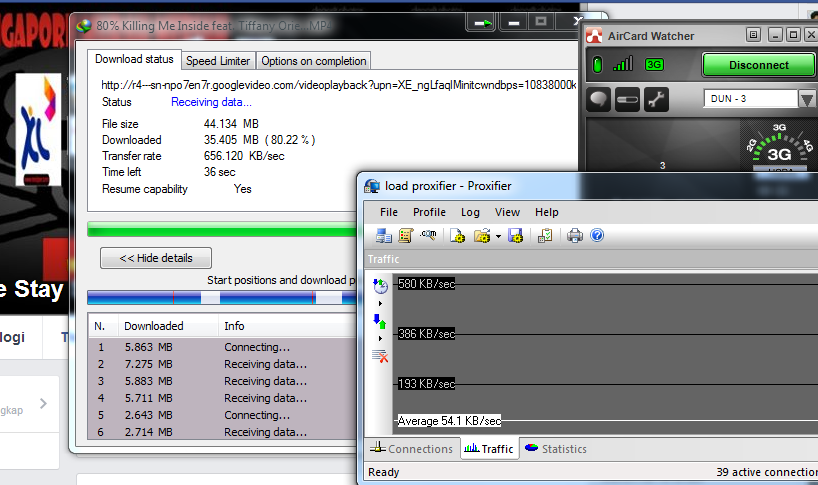Open Proxification Rules scroll icon
This screenshot has width=818, height=485.
tap(406, 236)
